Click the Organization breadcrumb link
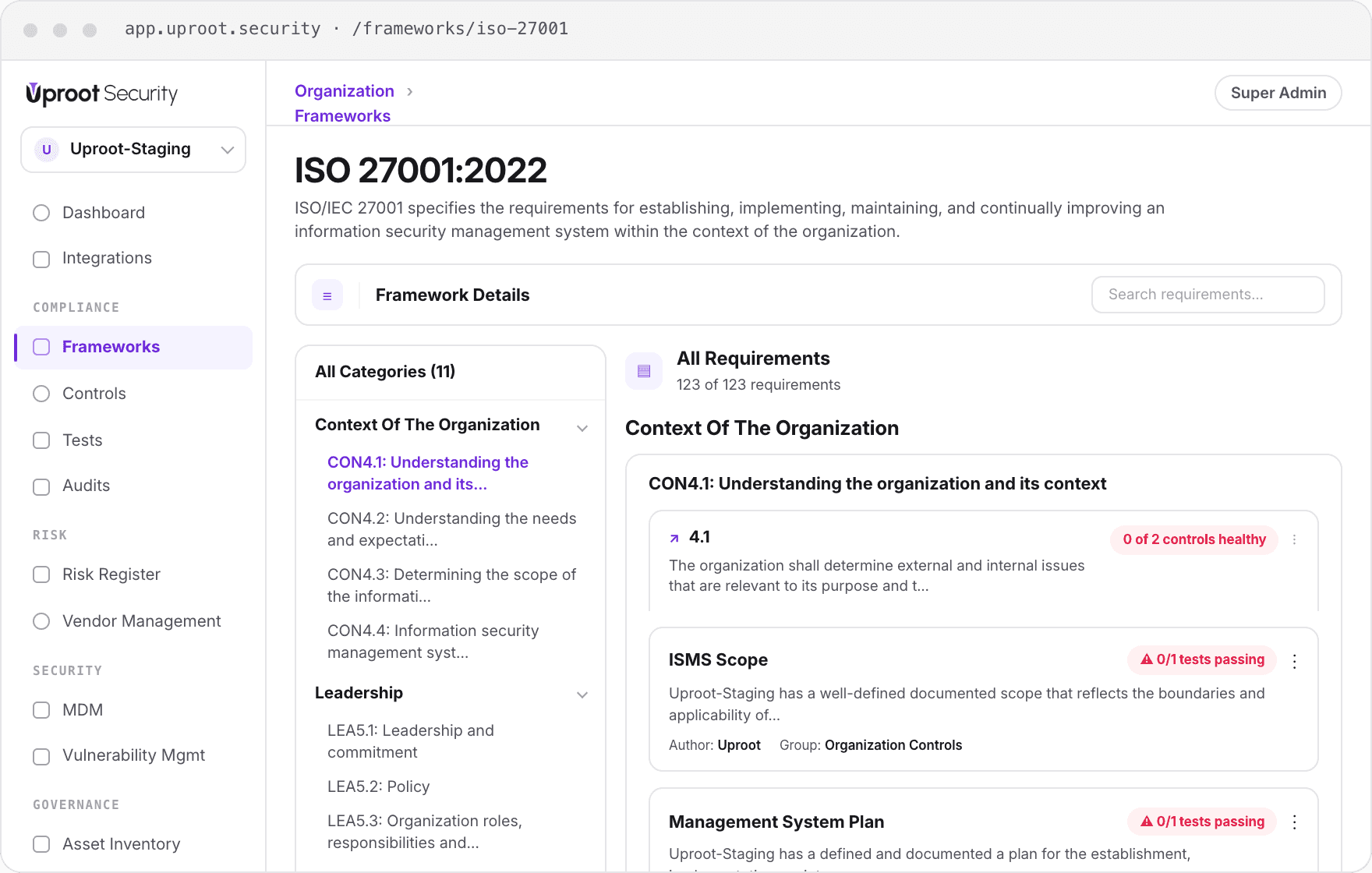Screen dimensions: 1372x873 coord(345,91)
